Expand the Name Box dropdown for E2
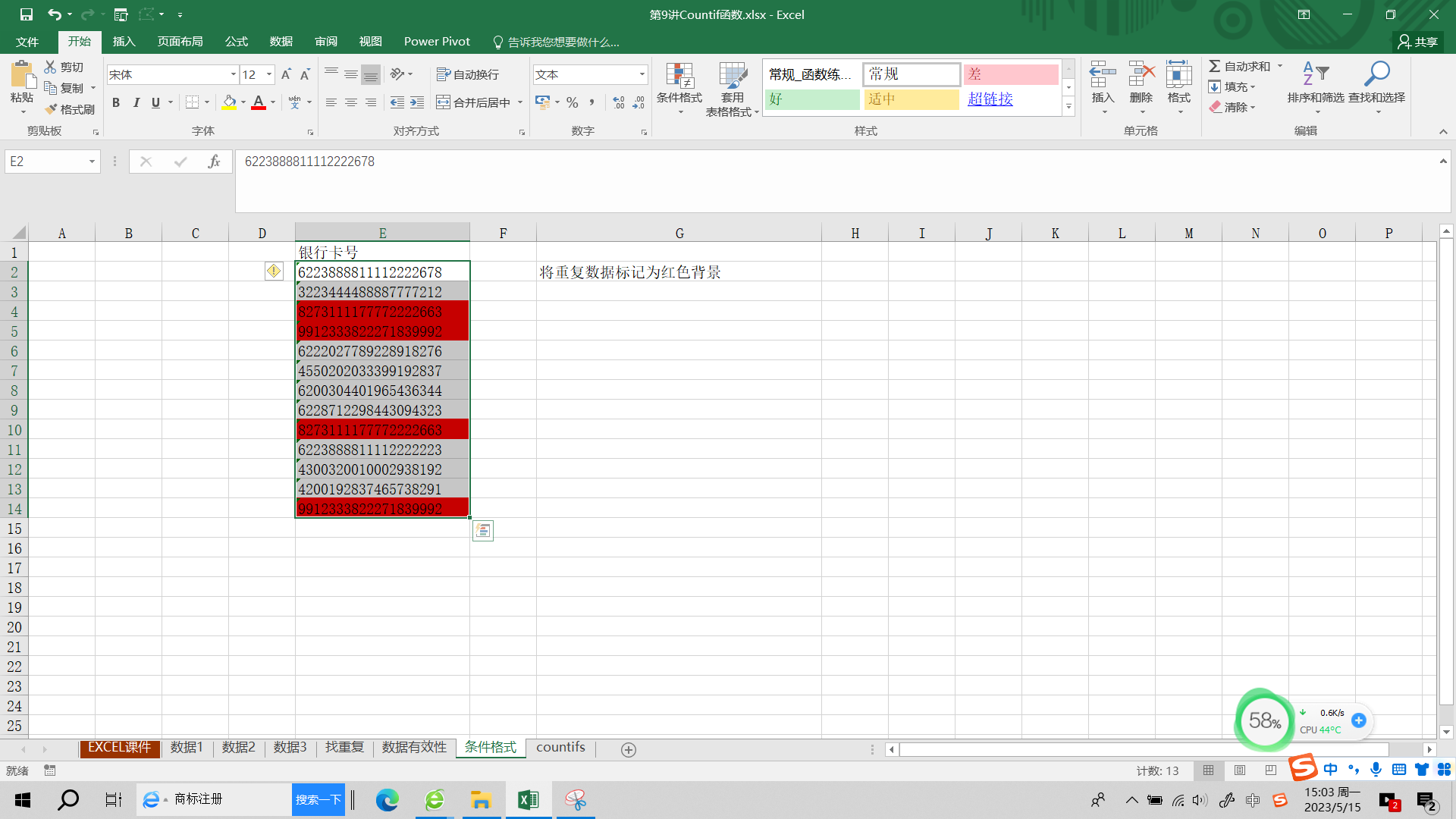This screenshot has height=819, width=1456. point(92,162)
